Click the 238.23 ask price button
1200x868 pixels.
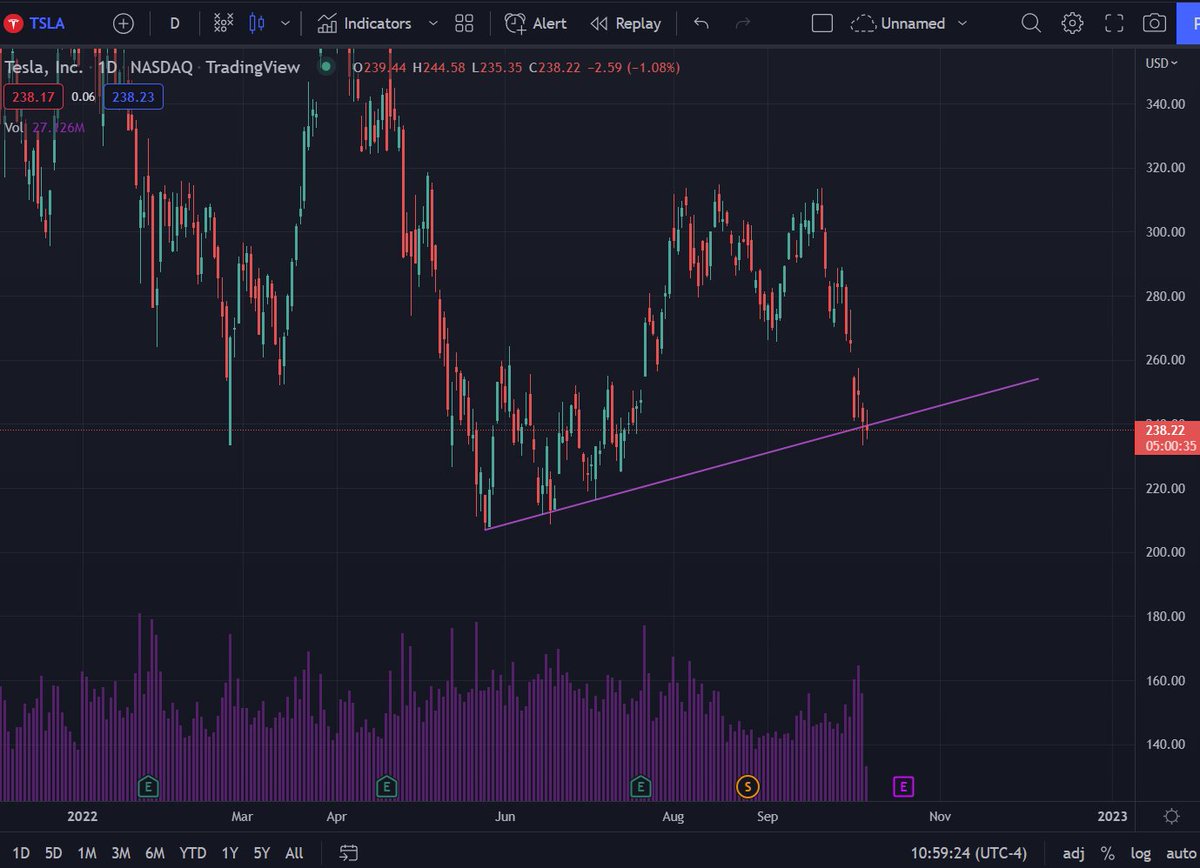click(x=132, y=97)
